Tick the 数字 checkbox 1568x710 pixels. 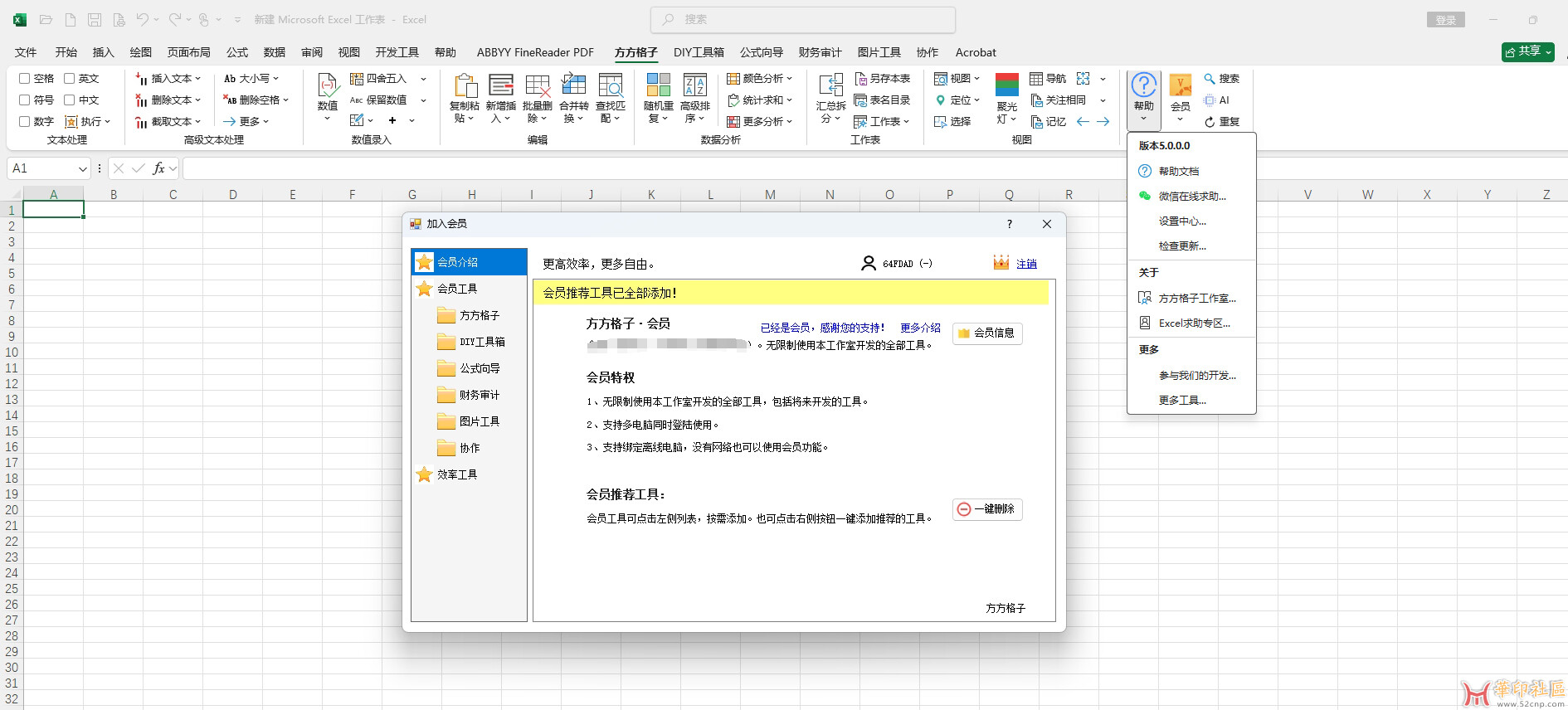(x=24, y=122)
